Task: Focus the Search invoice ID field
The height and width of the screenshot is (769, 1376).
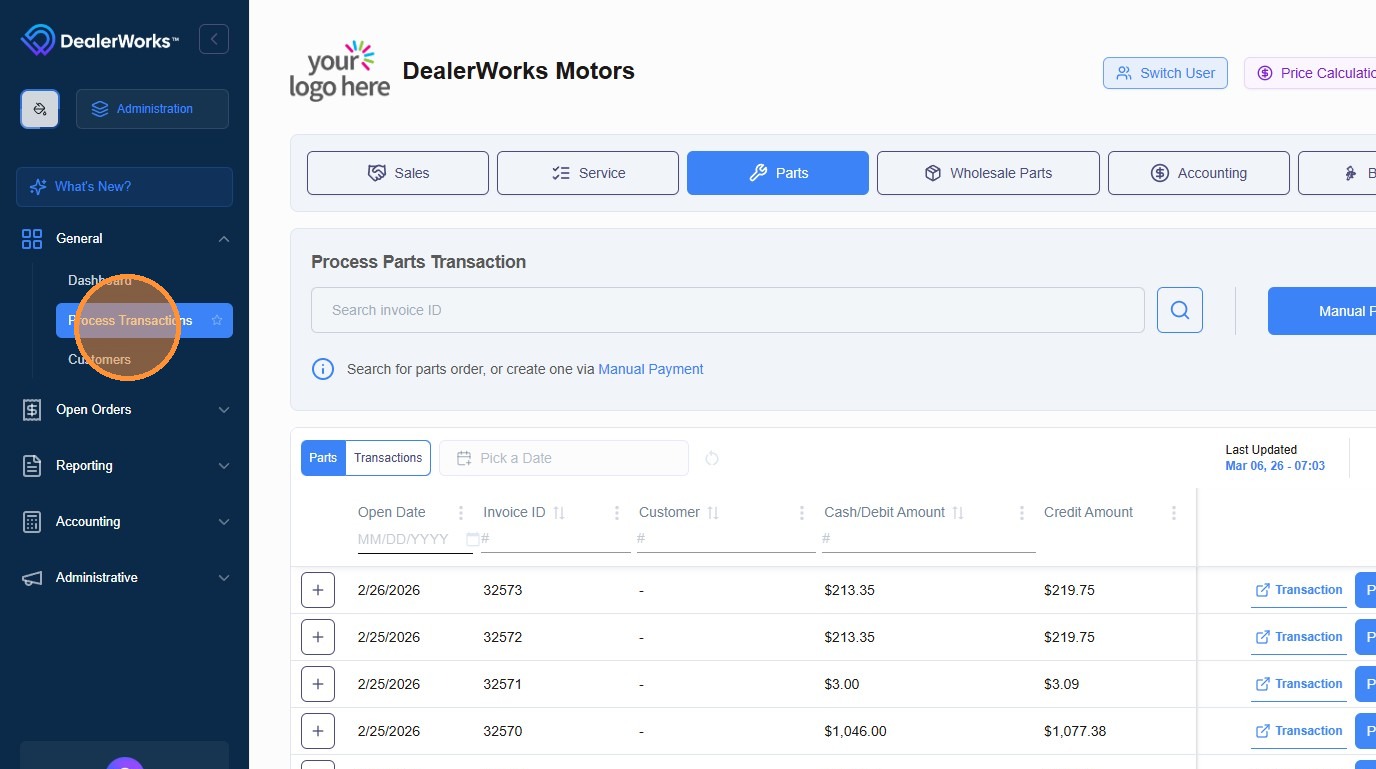Action: click(x=728, y=310)
